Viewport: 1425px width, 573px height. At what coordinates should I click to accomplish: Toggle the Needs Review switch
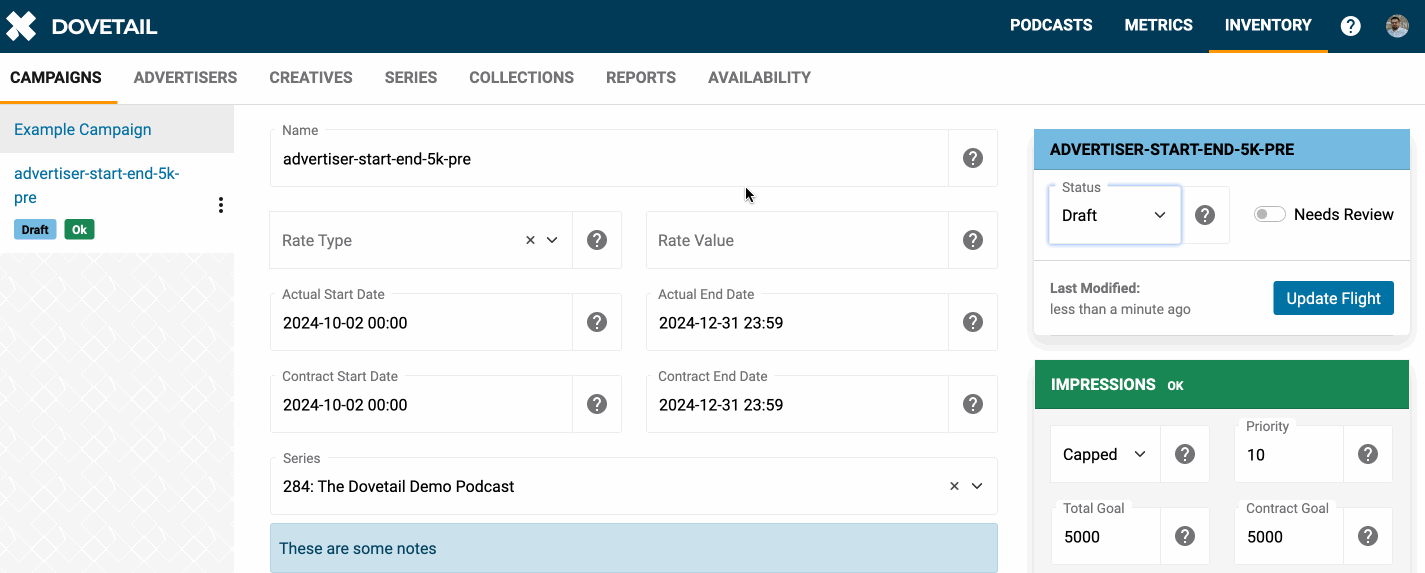click(x=1270, y=215)
